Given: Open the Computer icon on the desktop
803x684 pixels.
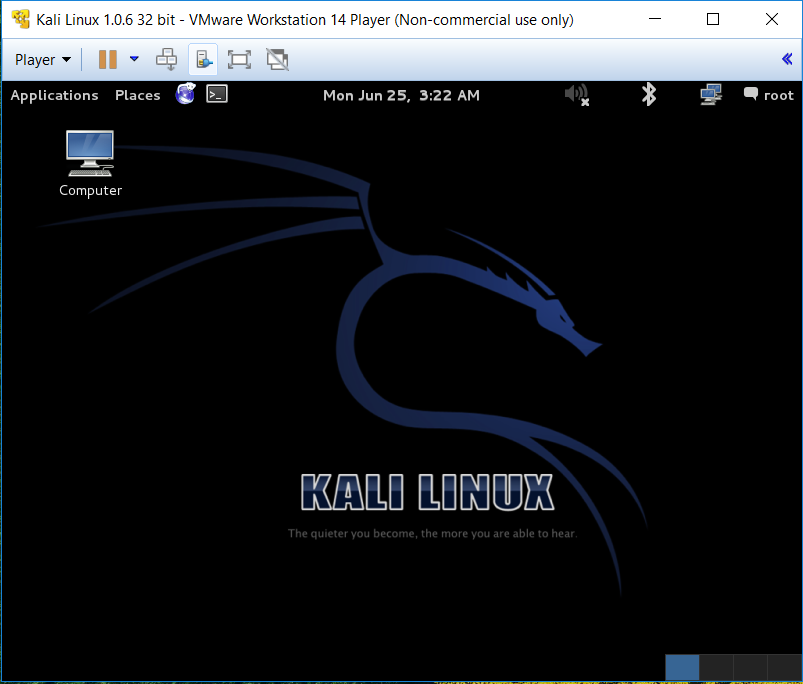Looking at the screenshot, I should click(x=89, y=155).
